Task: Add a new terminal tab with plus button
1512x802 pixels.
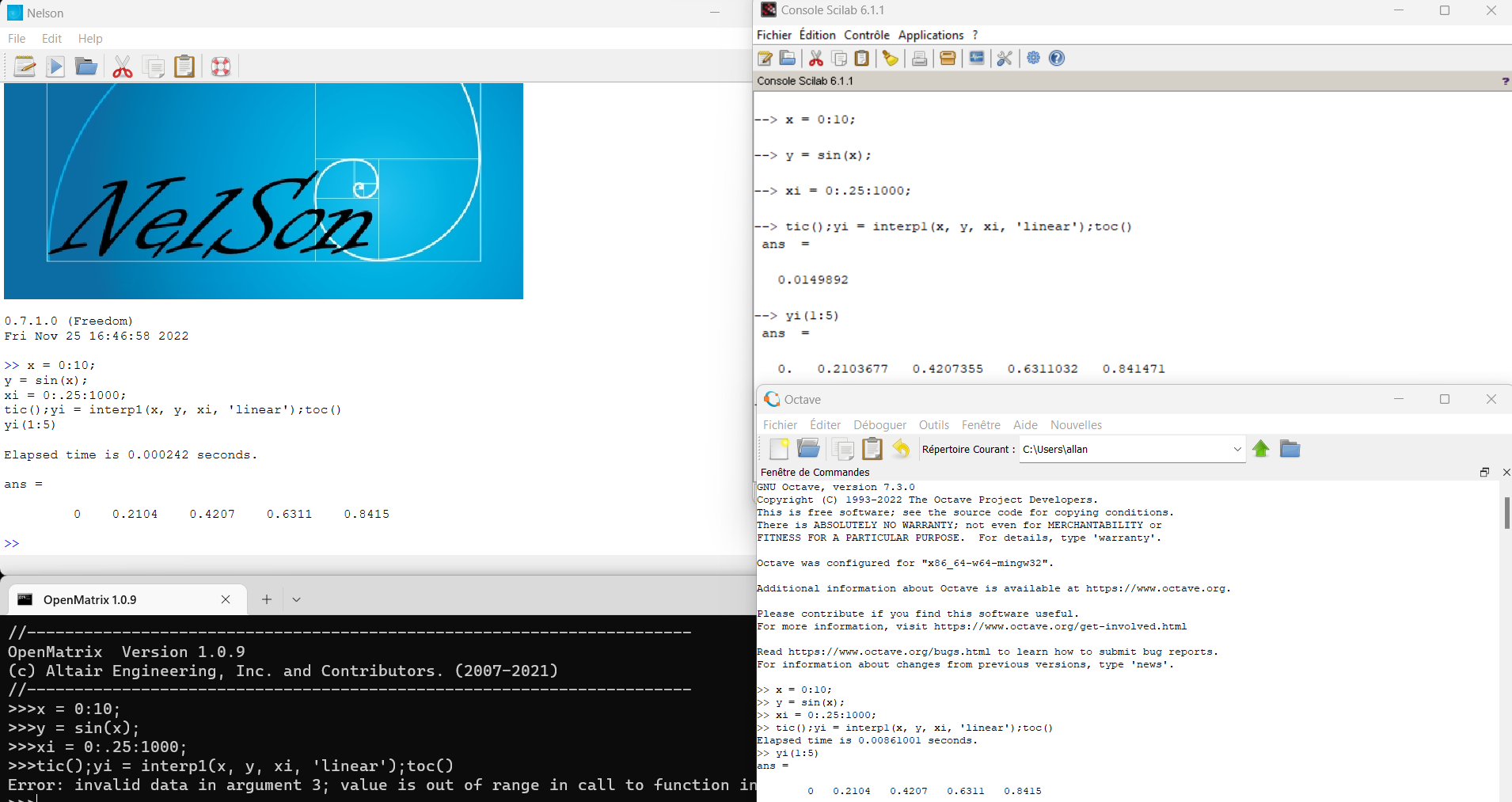Action: click(267, 599)
